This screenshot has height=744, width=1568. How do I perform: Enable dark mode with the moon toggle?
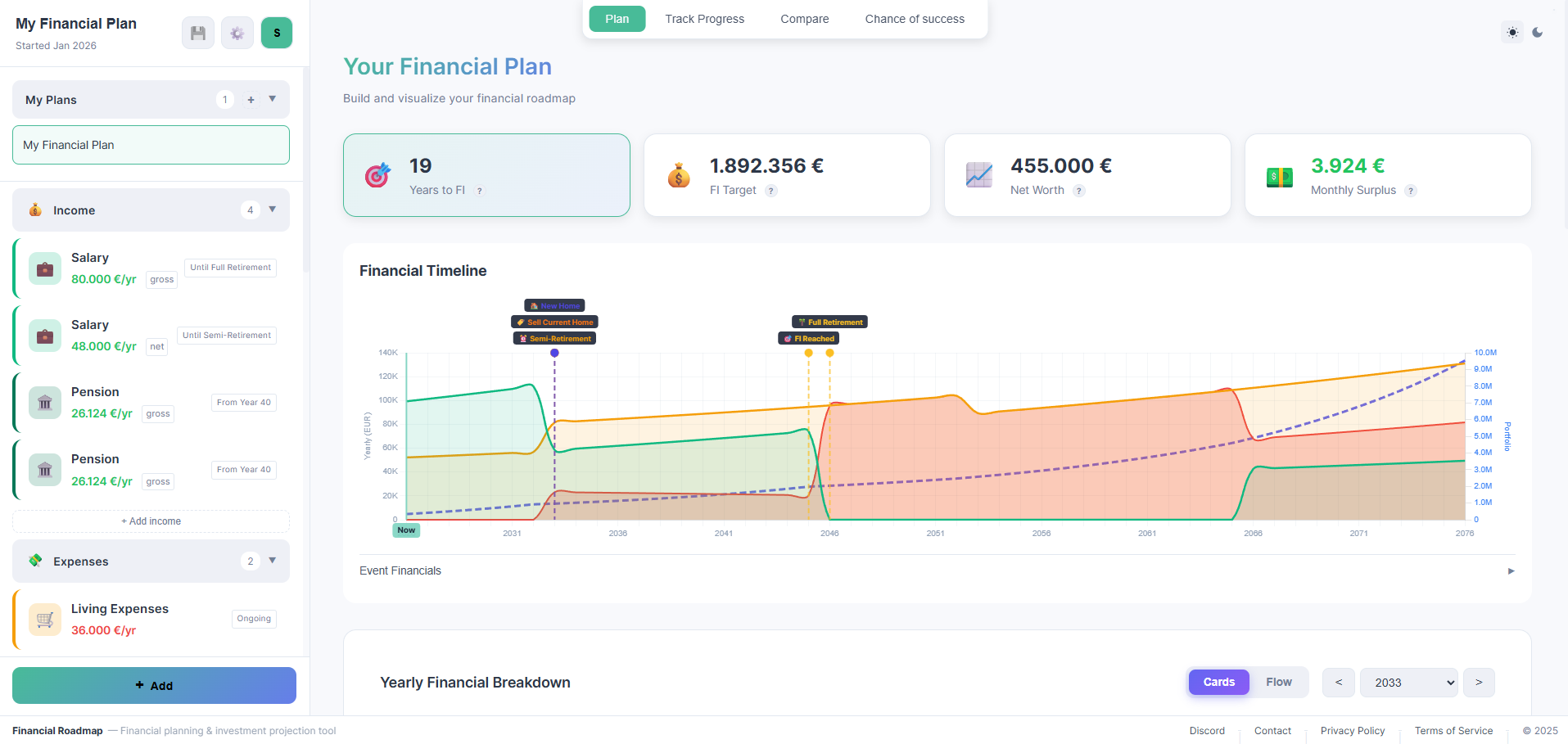click(x=1538, y=32)
